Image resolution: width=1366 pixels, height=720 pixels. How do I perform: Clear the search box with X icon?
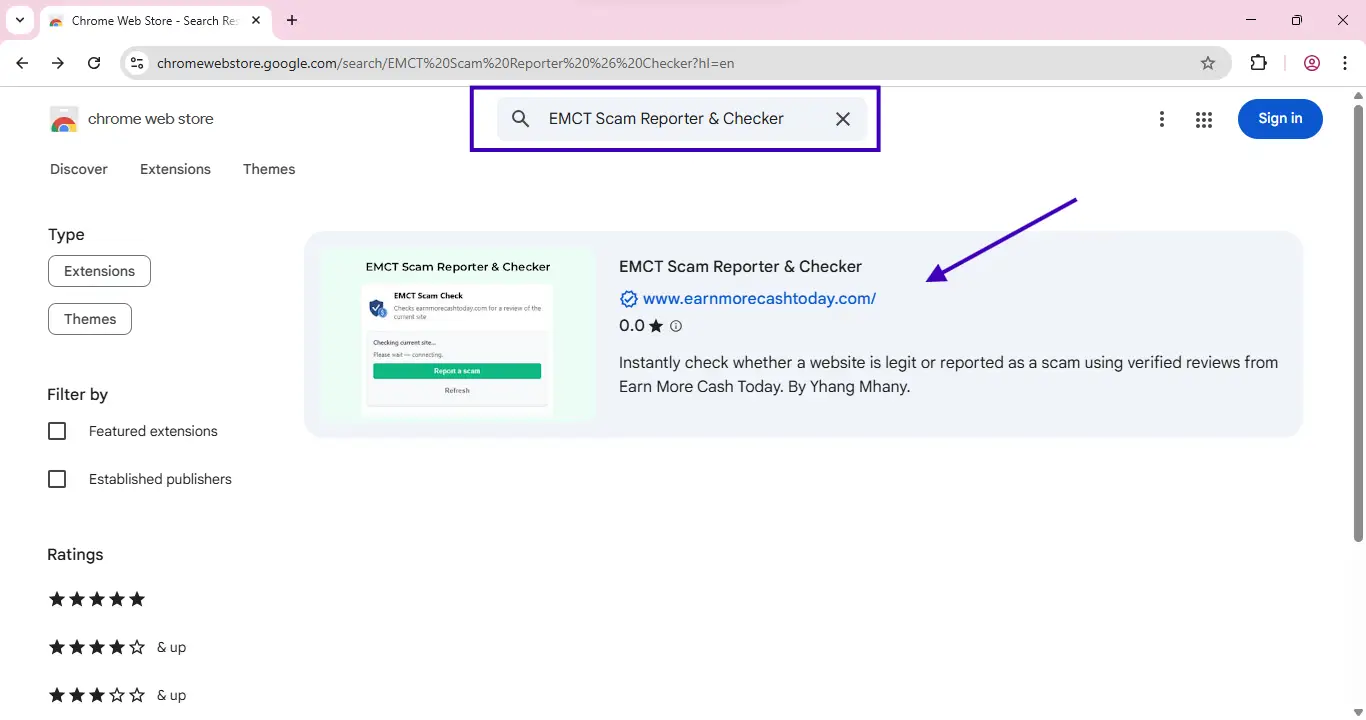point(842,119)
